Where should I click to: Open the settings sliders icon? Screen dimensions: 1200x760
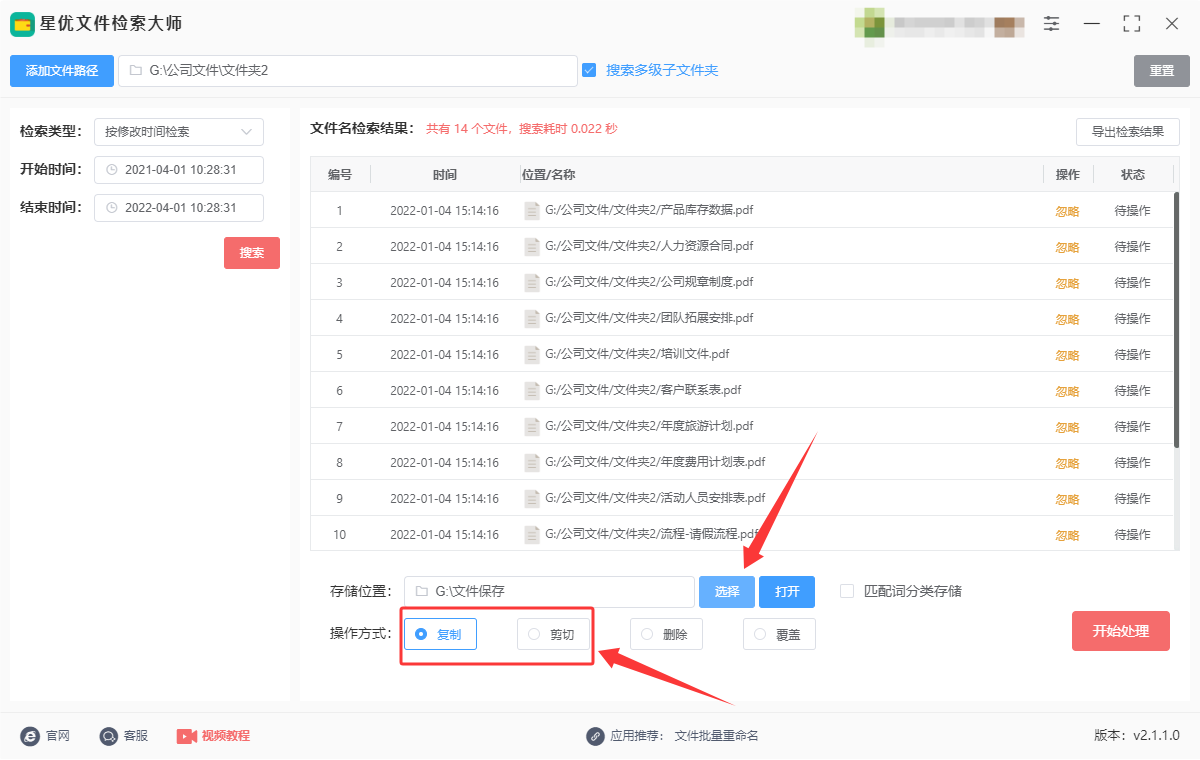(x=1051, y=23)
